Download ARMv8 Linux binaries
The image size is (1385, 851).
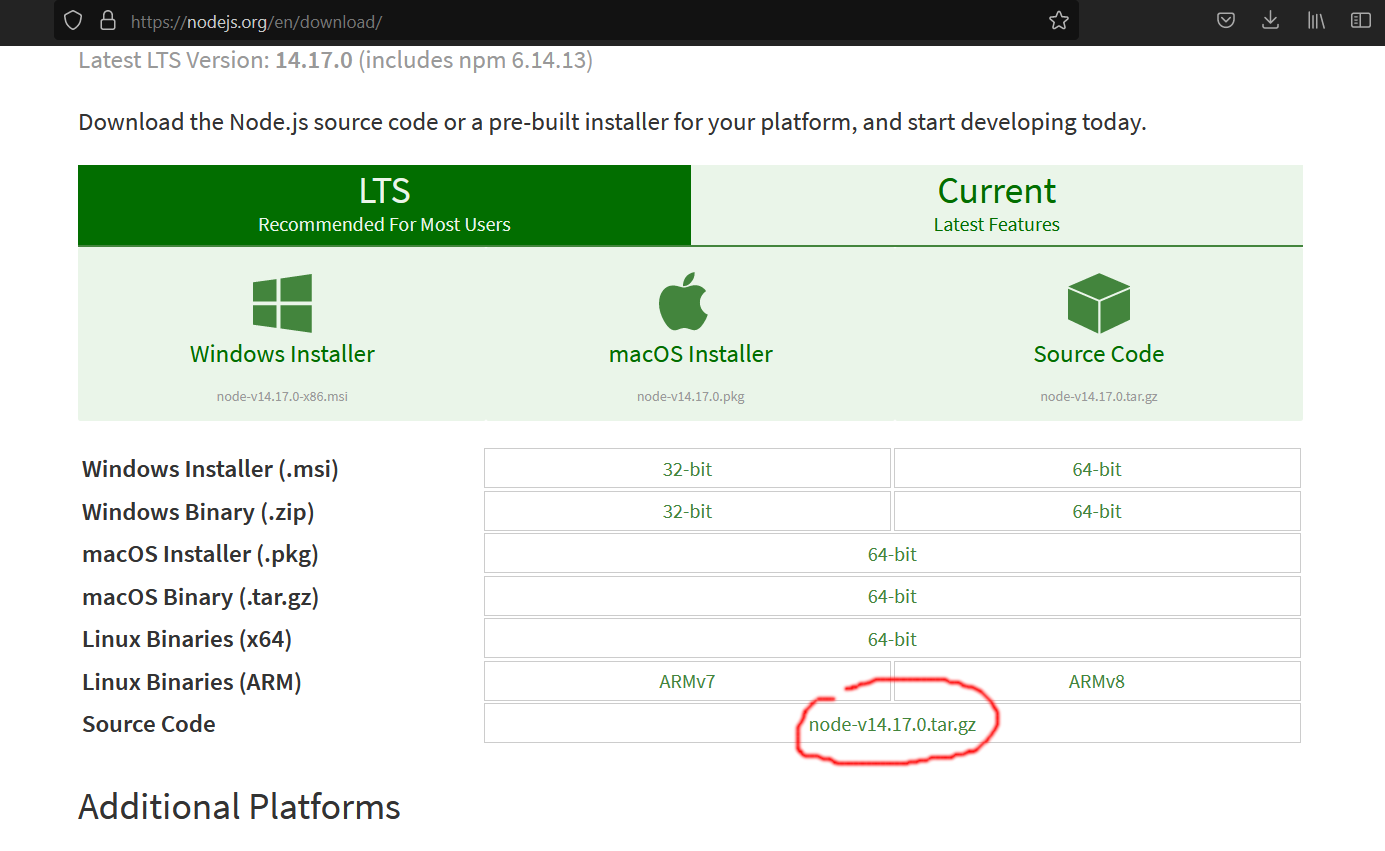pos(1097,682)
